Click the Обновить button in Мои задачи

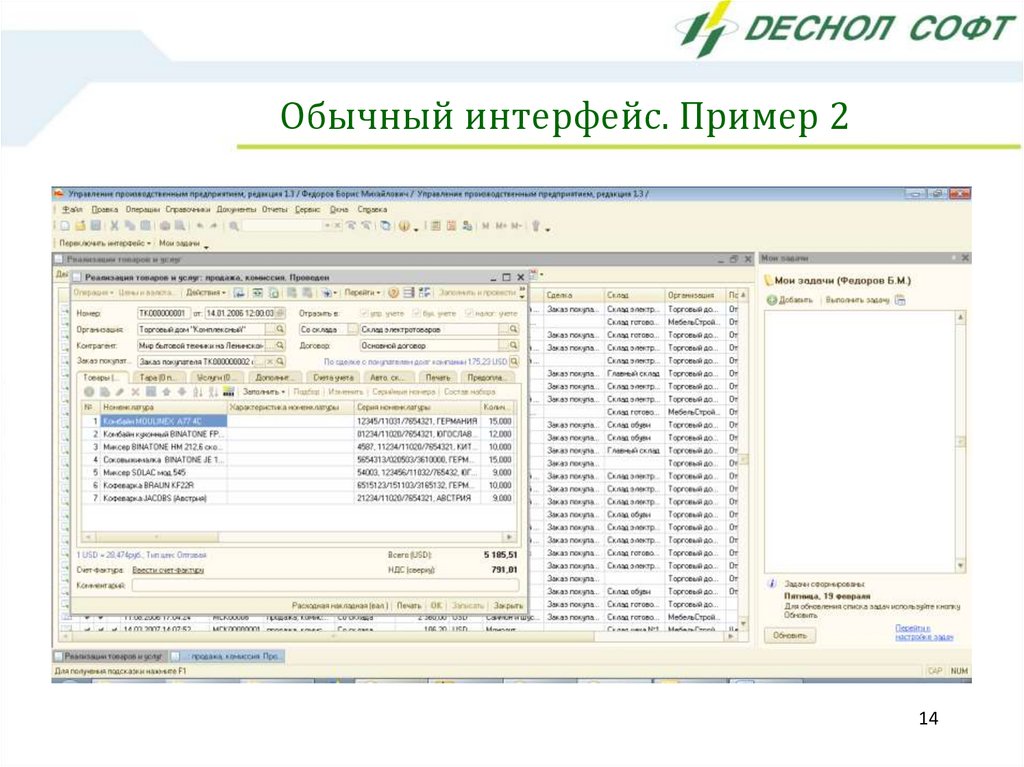(790, 636)
